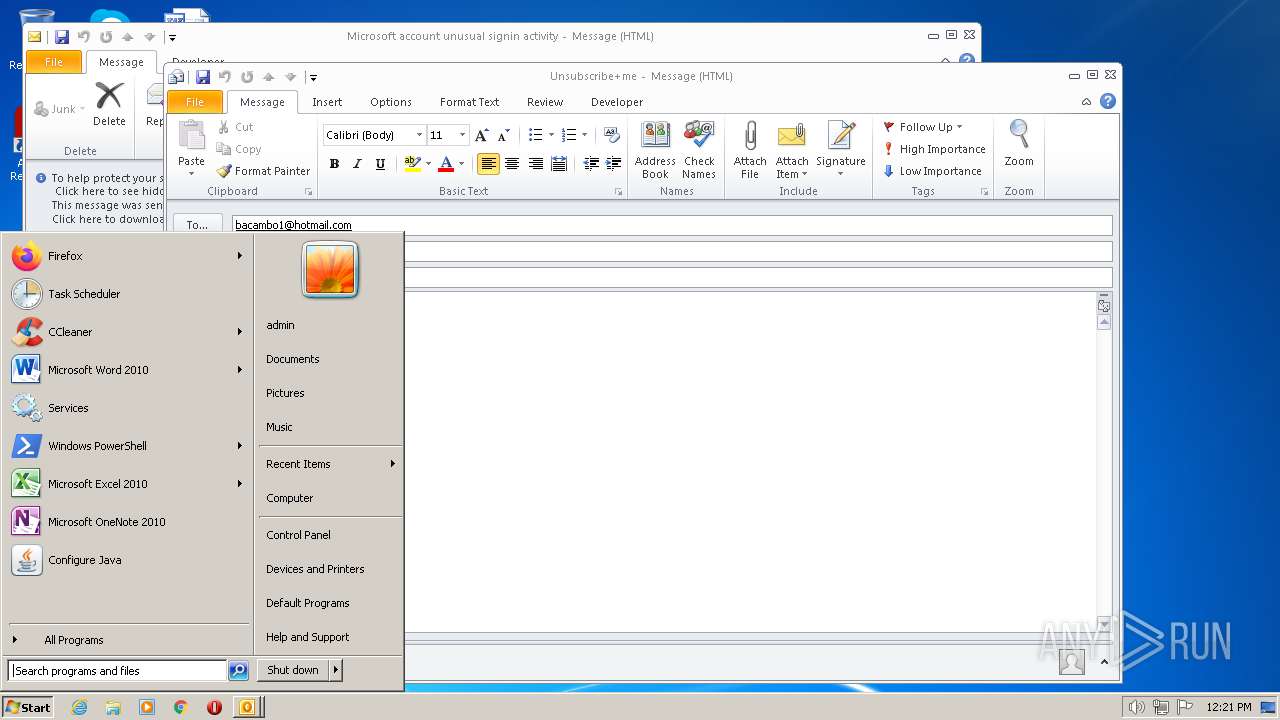Click Check Names icon

point(699,150)
